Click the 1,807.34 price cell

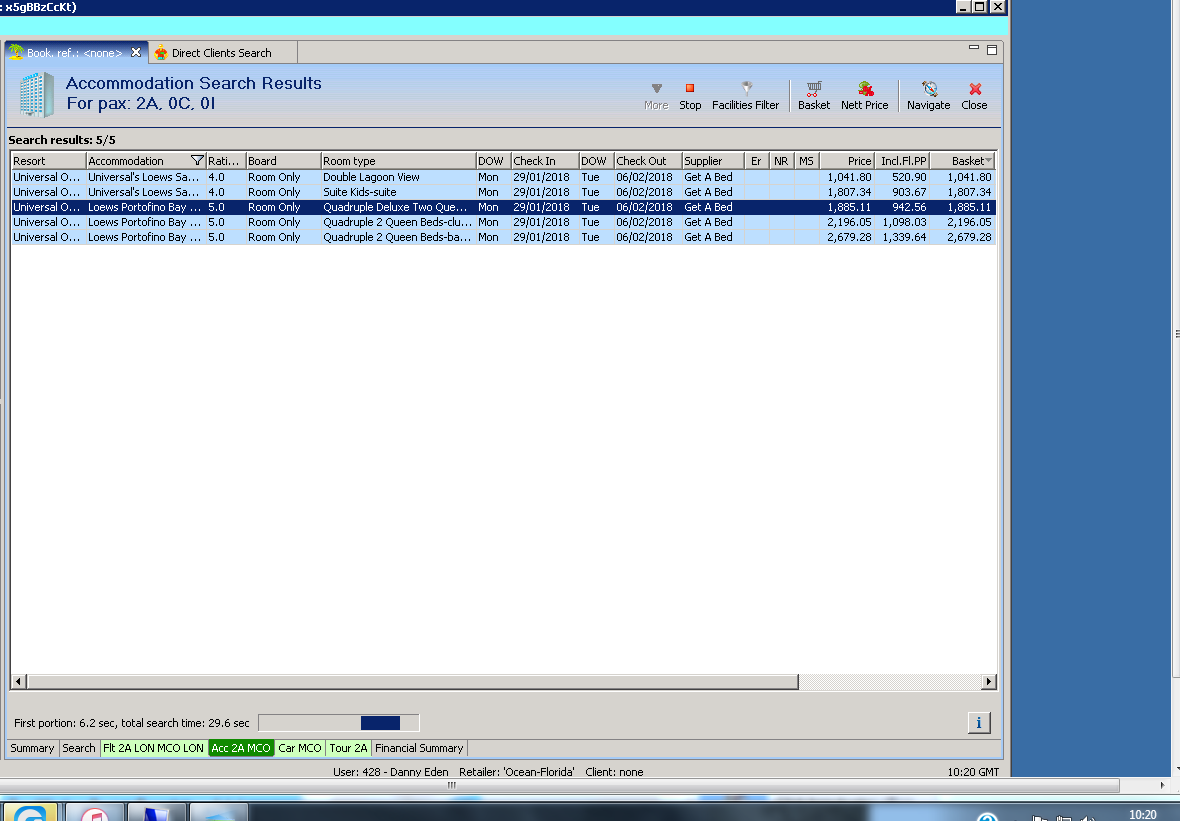tap(849, 192)
